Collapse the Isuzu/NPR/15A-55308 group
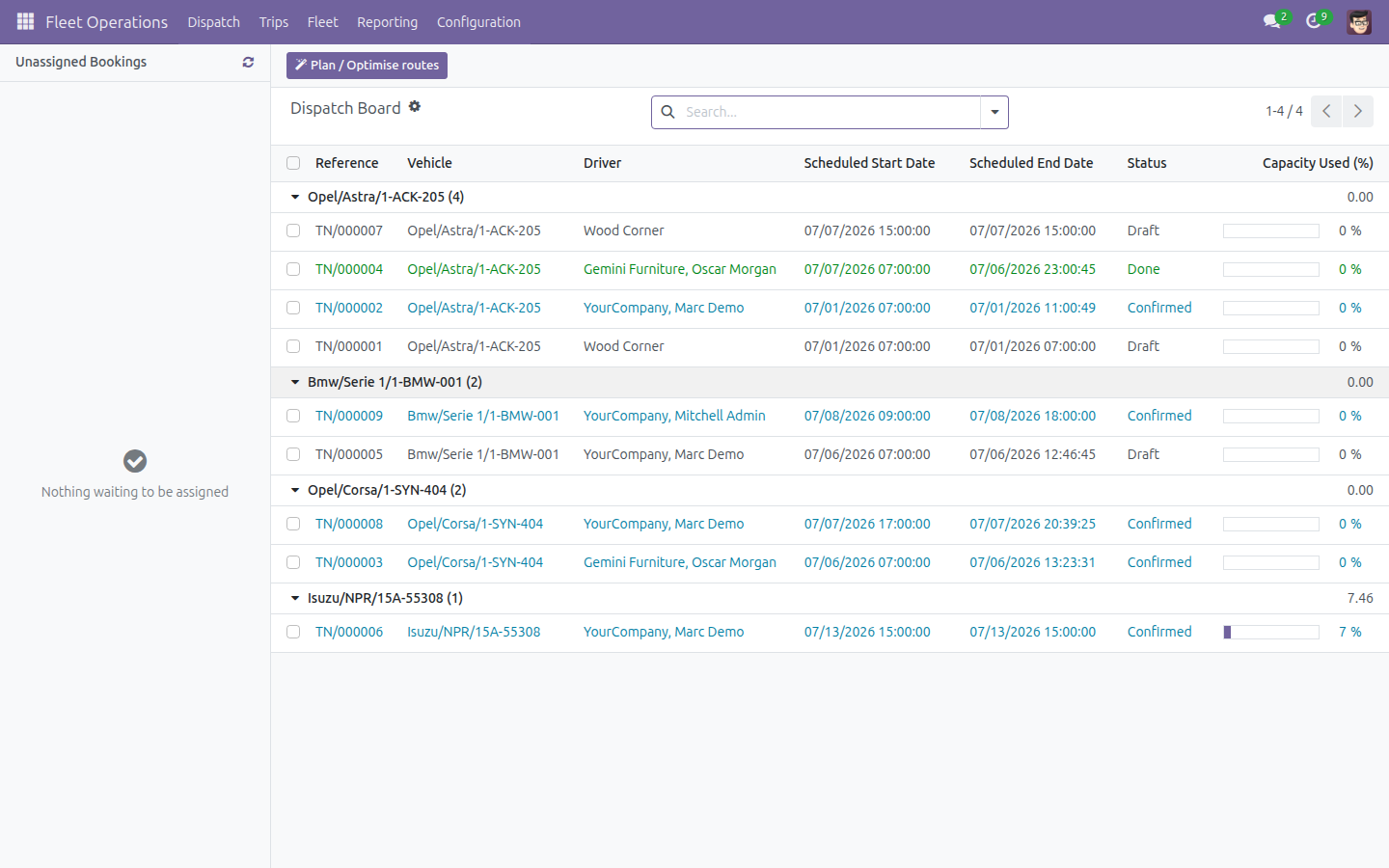Image resolution: width=1389 pixels, height=868 pixels. [x=295, y=598]
